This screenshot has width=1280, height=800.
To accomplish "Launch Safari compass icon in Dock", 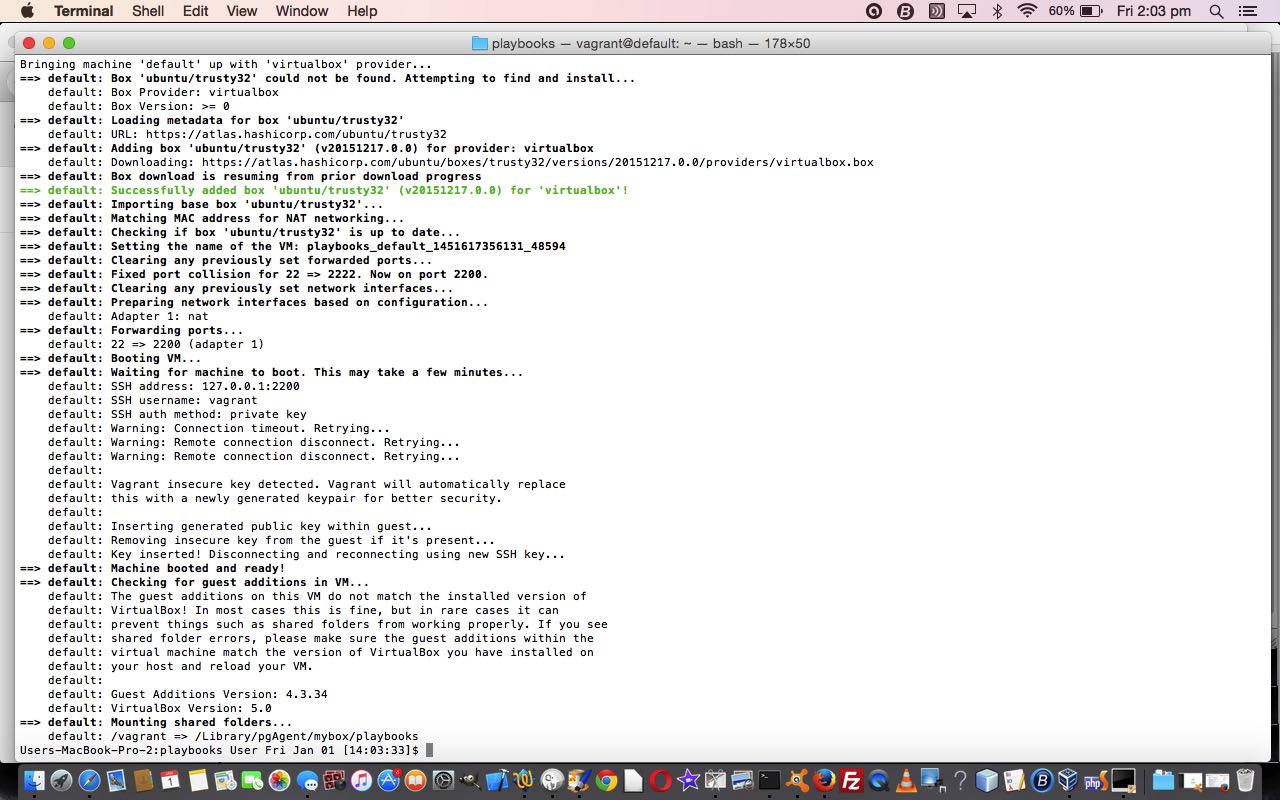I will (x=89, y=781).
